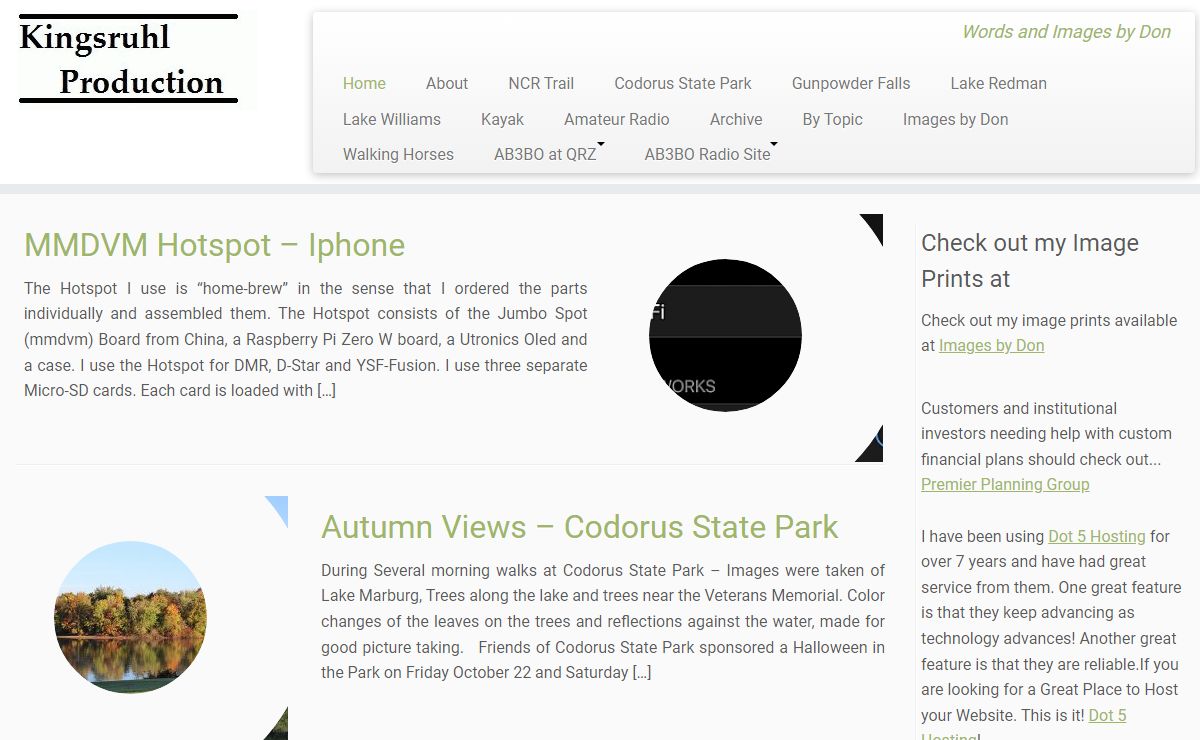Follow the Premier Planning Group link
This screenshot has width=1200, height=740.
pos(1005,484)
